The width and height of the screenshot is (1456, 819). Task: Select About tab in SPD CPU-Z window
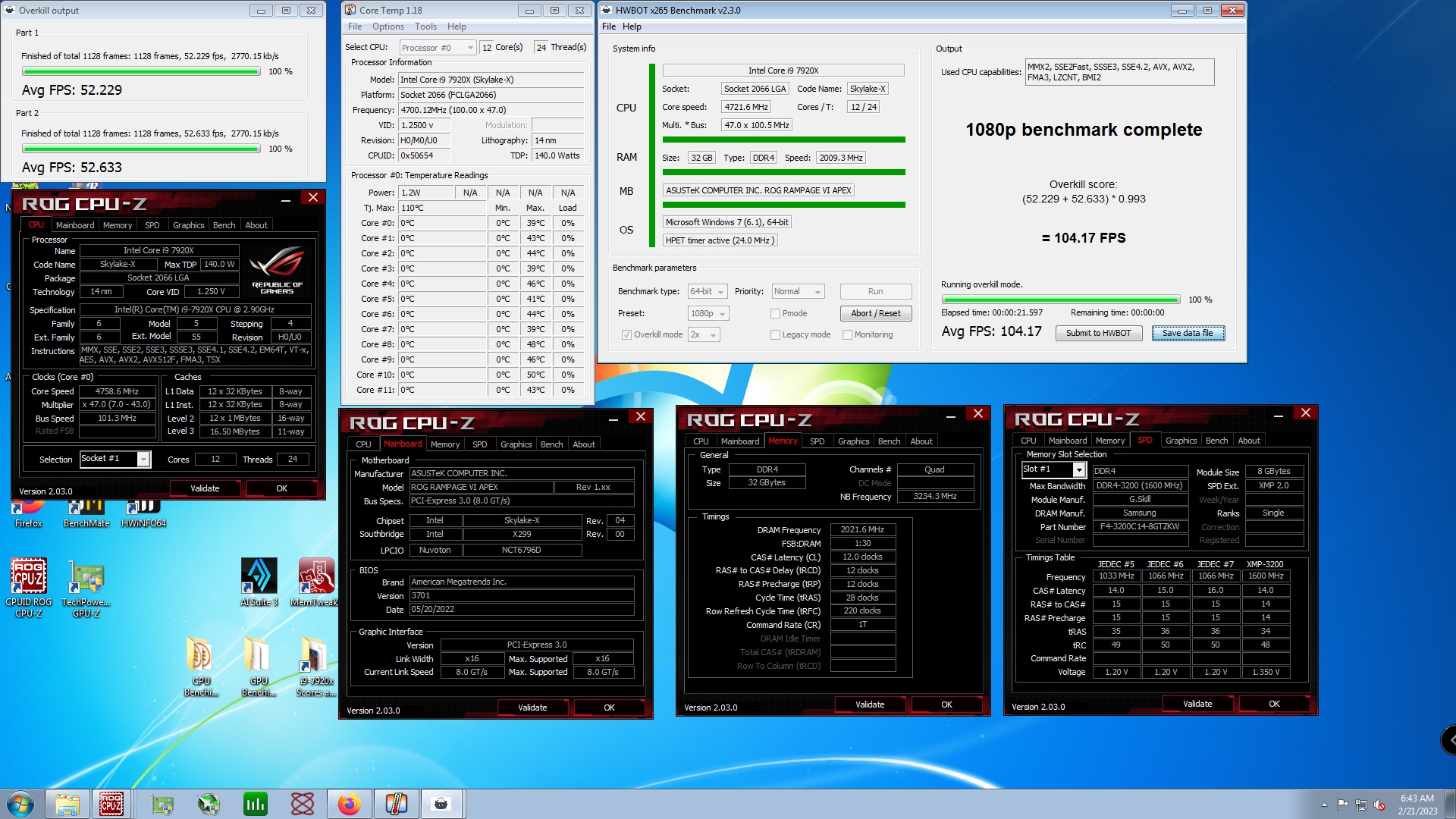click(x=1248, y=441)
